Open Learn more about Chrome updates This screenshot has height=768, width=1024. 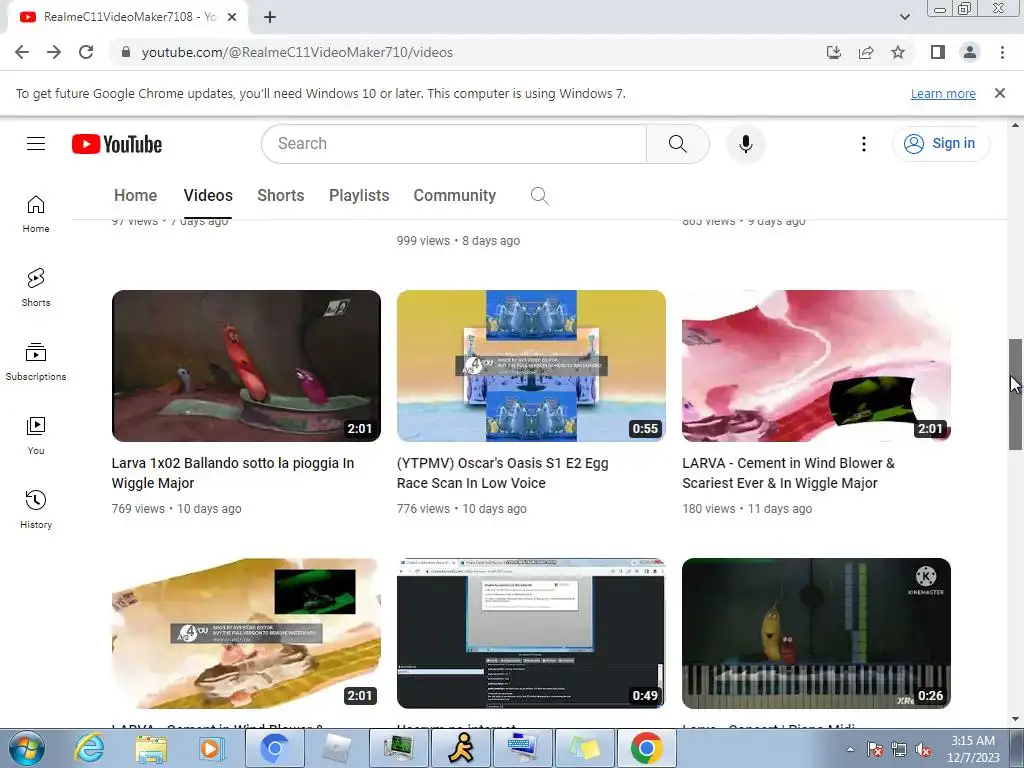click(943, 94)
